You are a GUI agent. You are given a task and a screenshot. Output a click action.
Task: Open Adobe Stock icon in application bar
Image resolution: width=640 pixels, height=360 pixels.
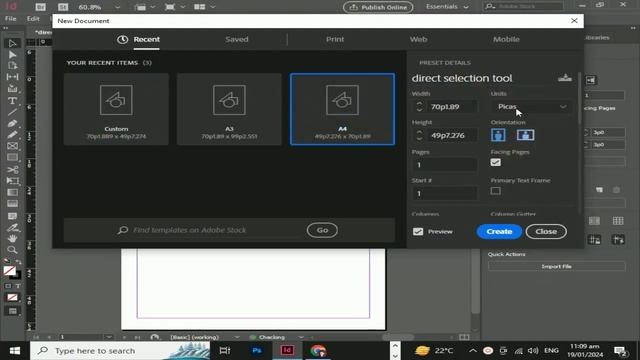pyautogui.click(x=63, y=7)
